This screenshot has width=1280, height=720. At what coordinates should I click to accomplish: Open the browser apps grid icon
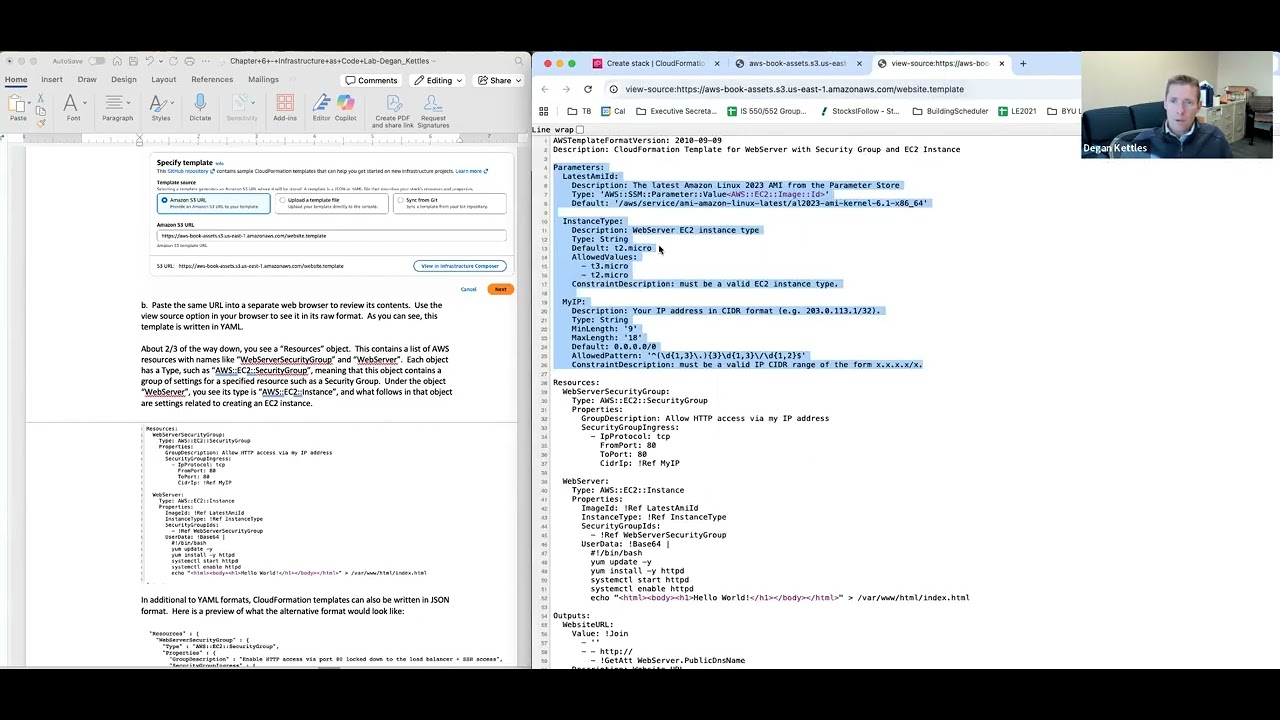point(543,111)
